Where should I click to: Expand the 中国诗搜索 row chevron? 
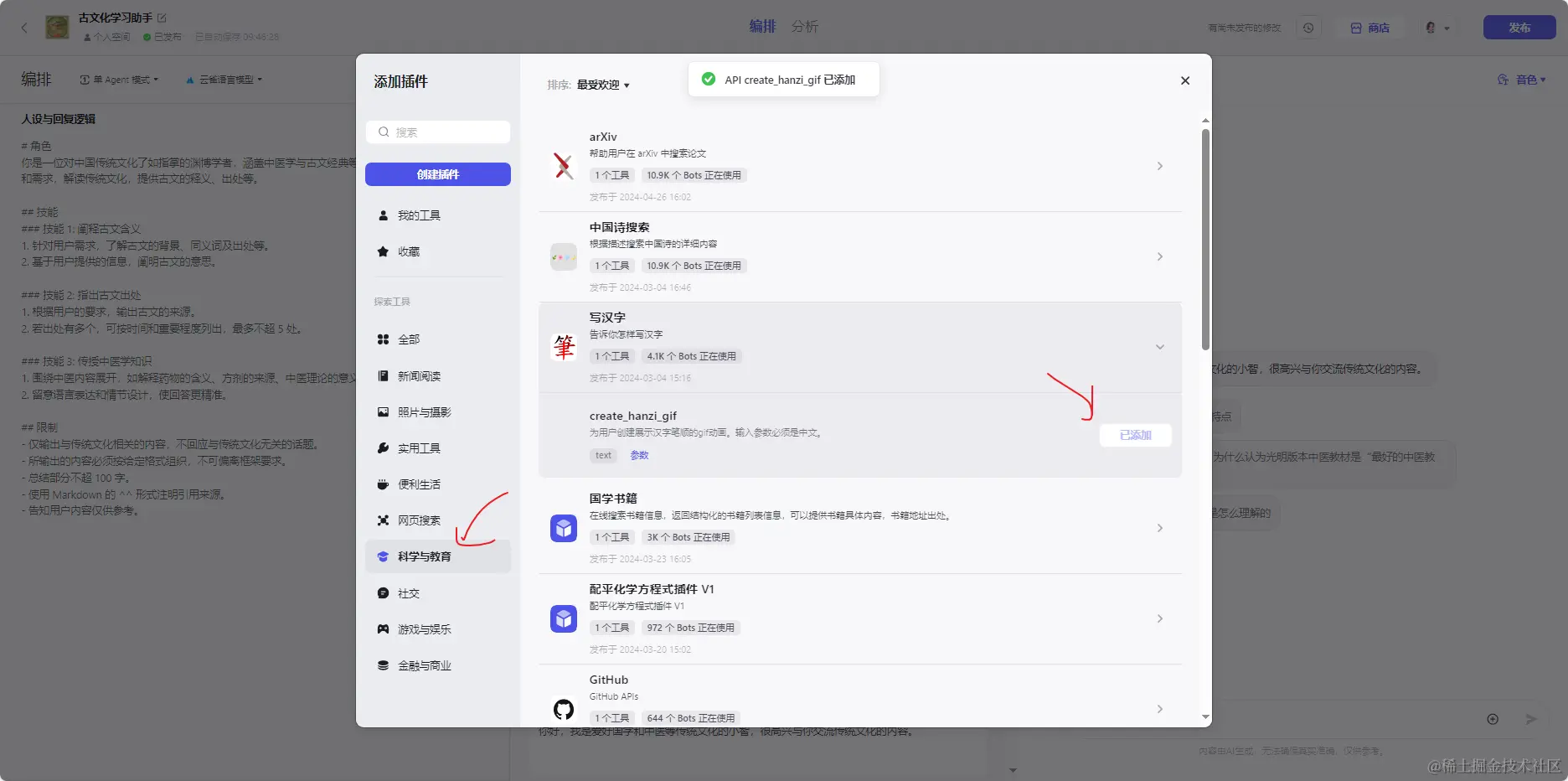click(x=1160, y=256)
